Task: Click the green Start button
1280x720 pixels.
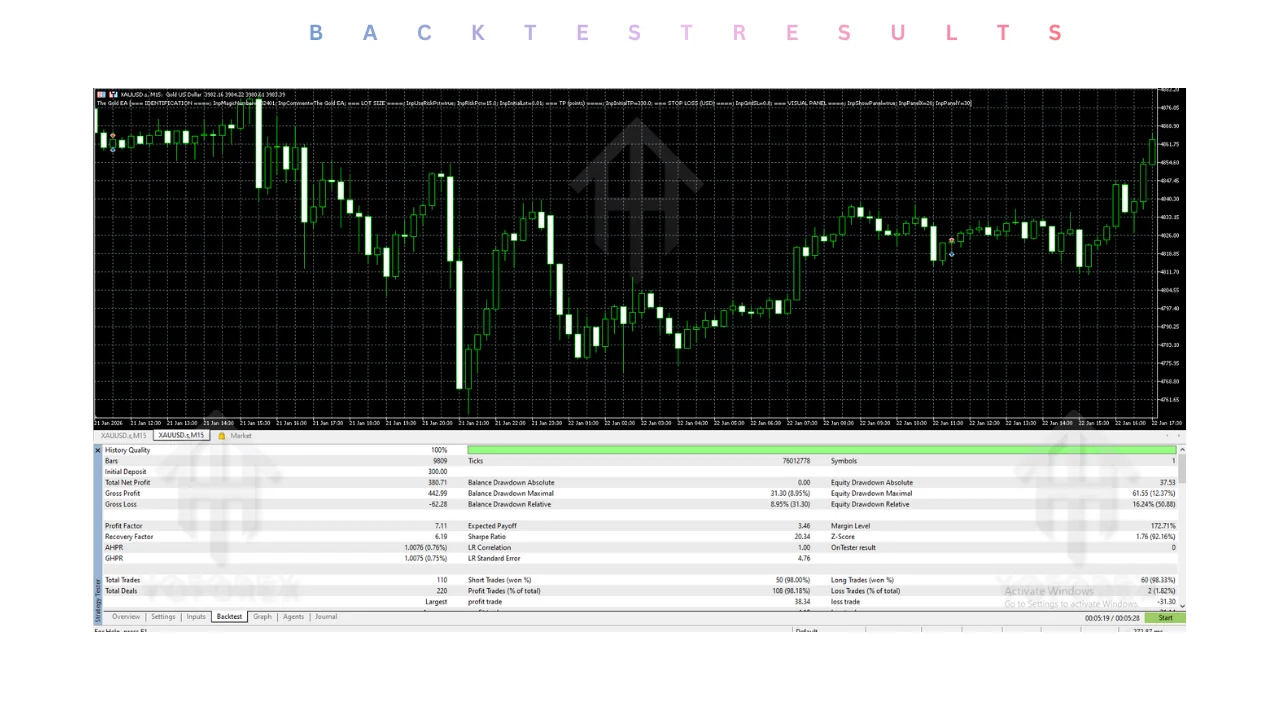Action: pos(1165,618)
